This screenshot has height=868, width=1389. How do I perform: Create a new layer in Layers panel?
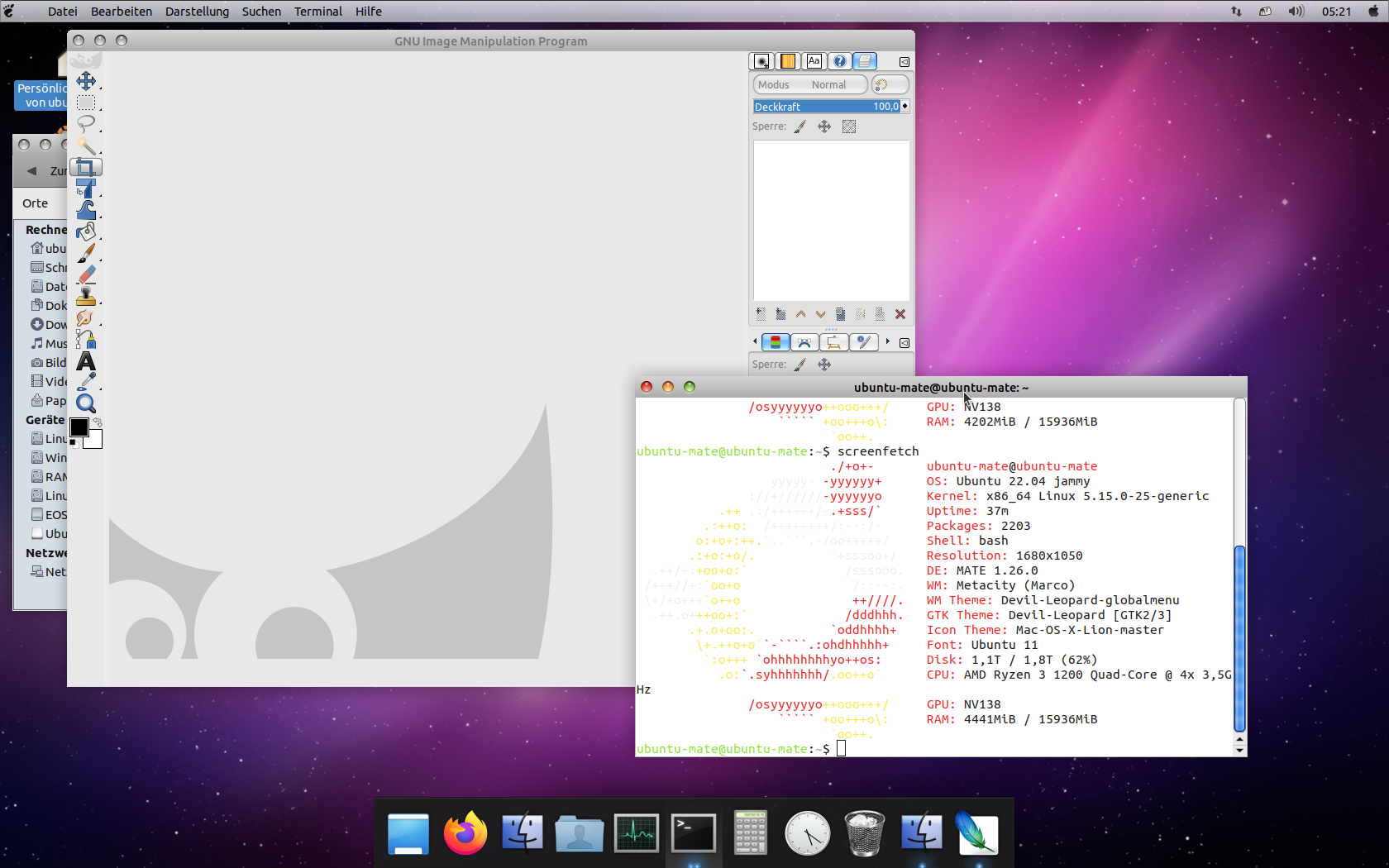tap(761, 314)
